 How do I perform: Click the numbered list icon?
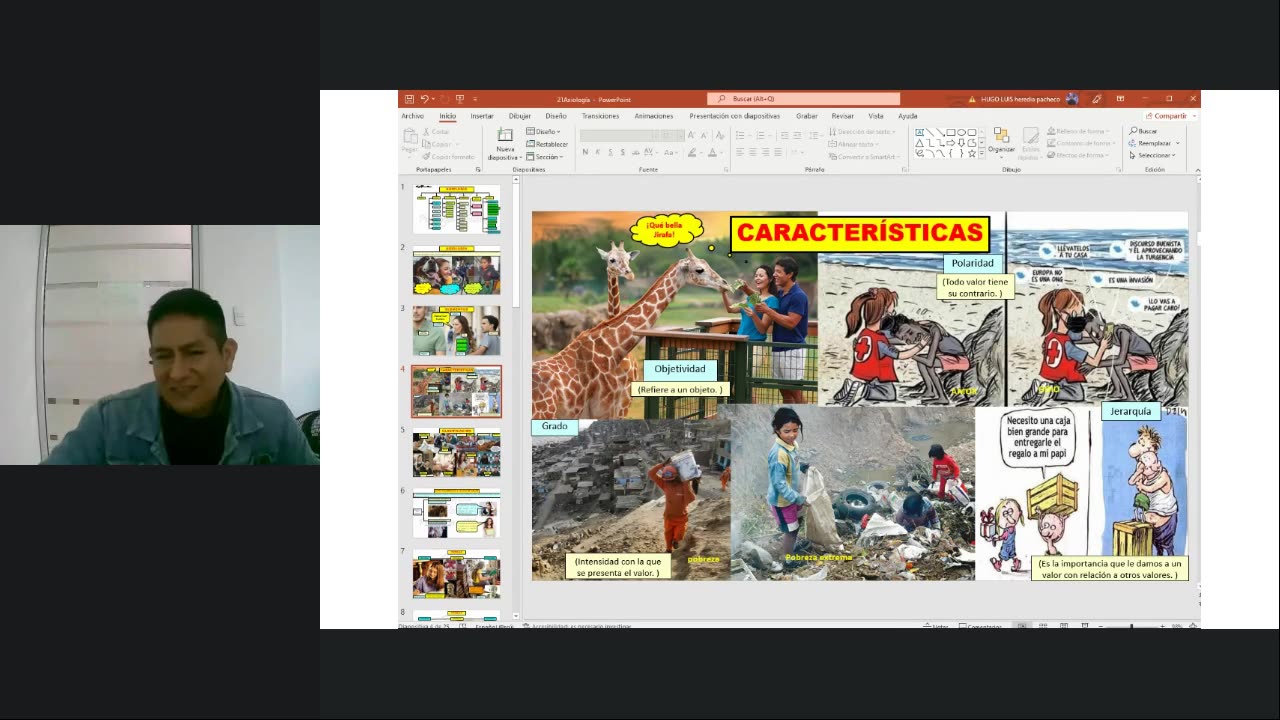[x=762, y=135]
